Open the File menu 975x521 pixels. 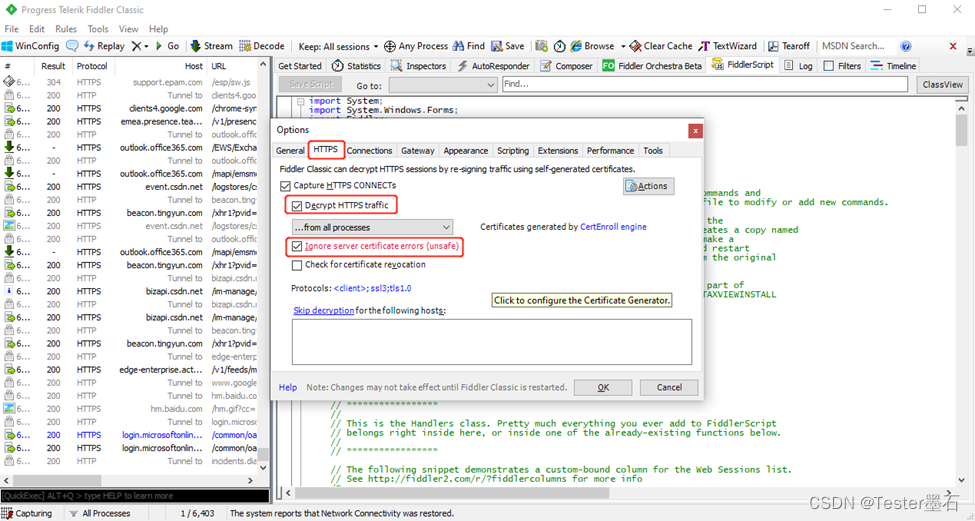[11, 29]
